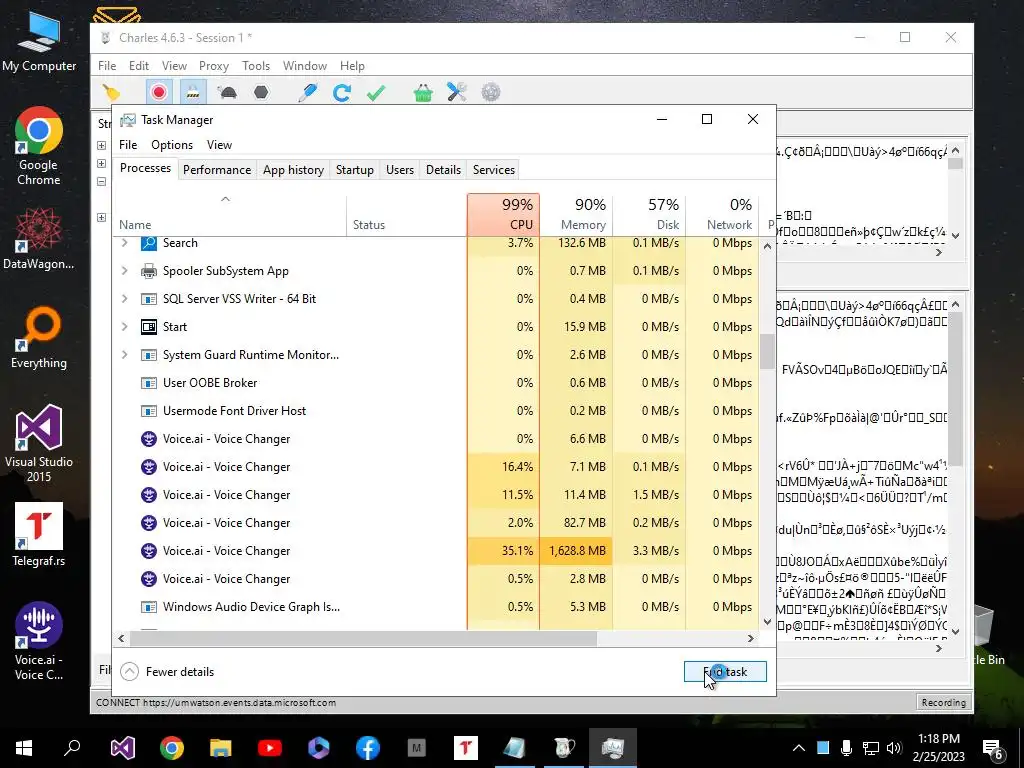The height and width of the screenshot is (768, 1024).
Task: Switch to the Details tab
Action: tap(443, 170)
